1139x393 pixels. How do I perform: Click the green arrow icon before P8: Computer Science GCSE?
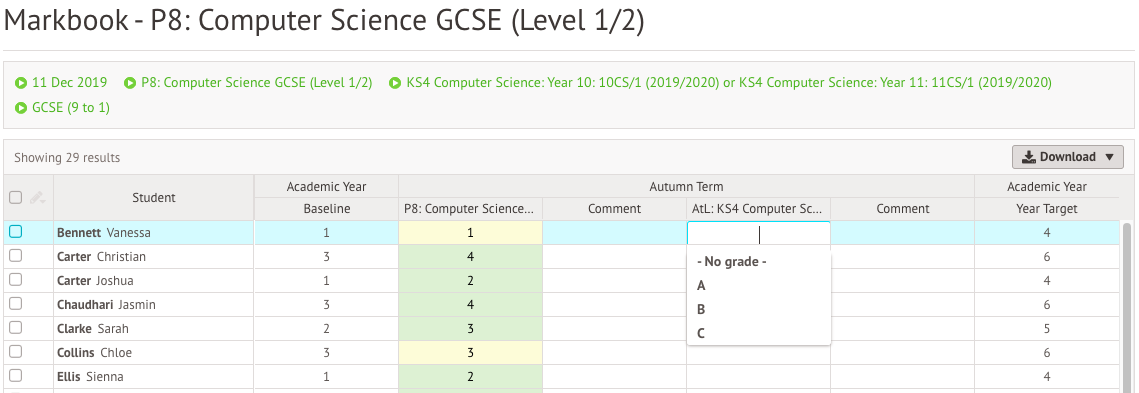[130, 83]
